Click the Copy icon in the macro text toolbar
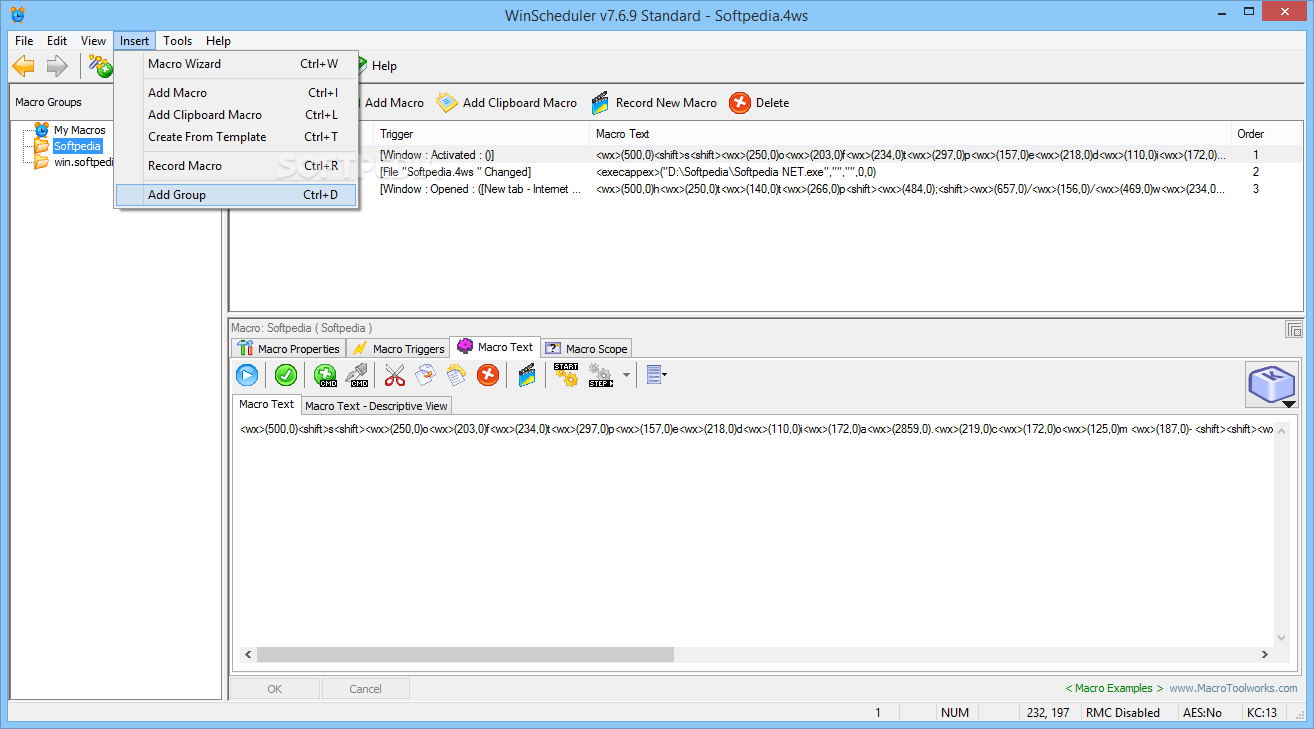Image resolution: width=1314 pixels, height=729 pixels. [425, 375]
